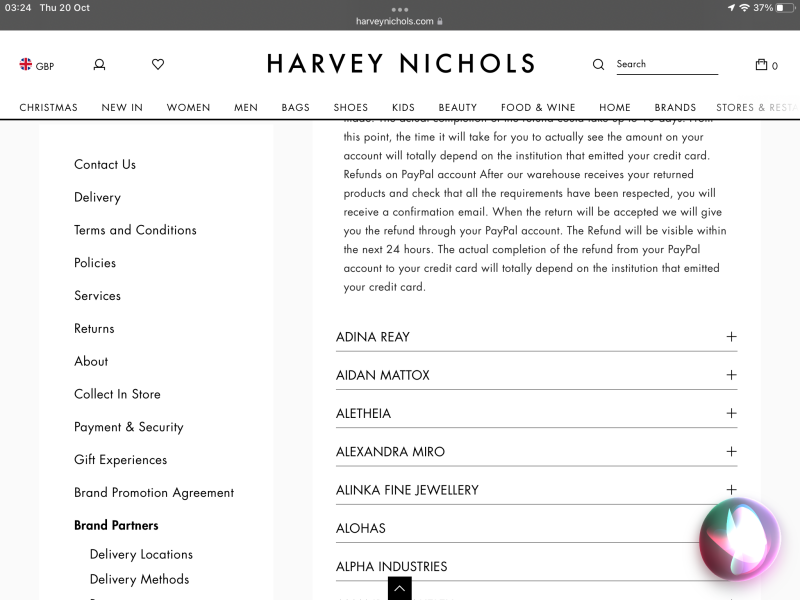This screenshot has width=800, height=600.
Task: Open the Men menu
Action: (x=246, y=107)
